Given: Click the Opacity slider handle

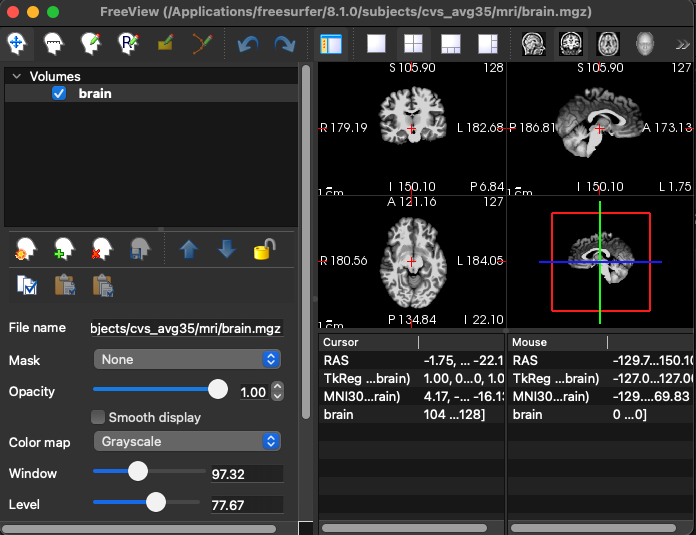Looking at the screenshot, I should [217, 390].
